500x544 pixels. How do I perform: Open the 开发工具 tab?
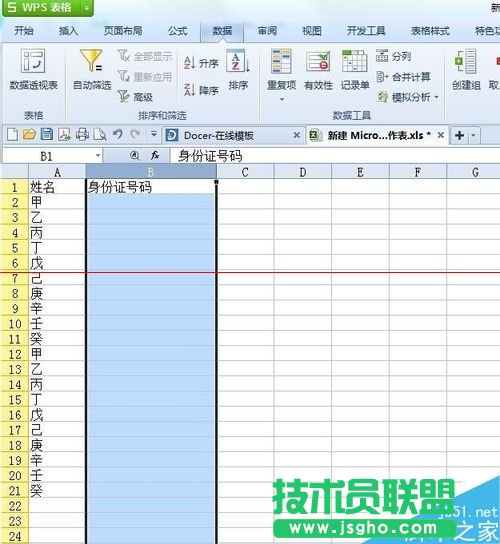point(366,31)
